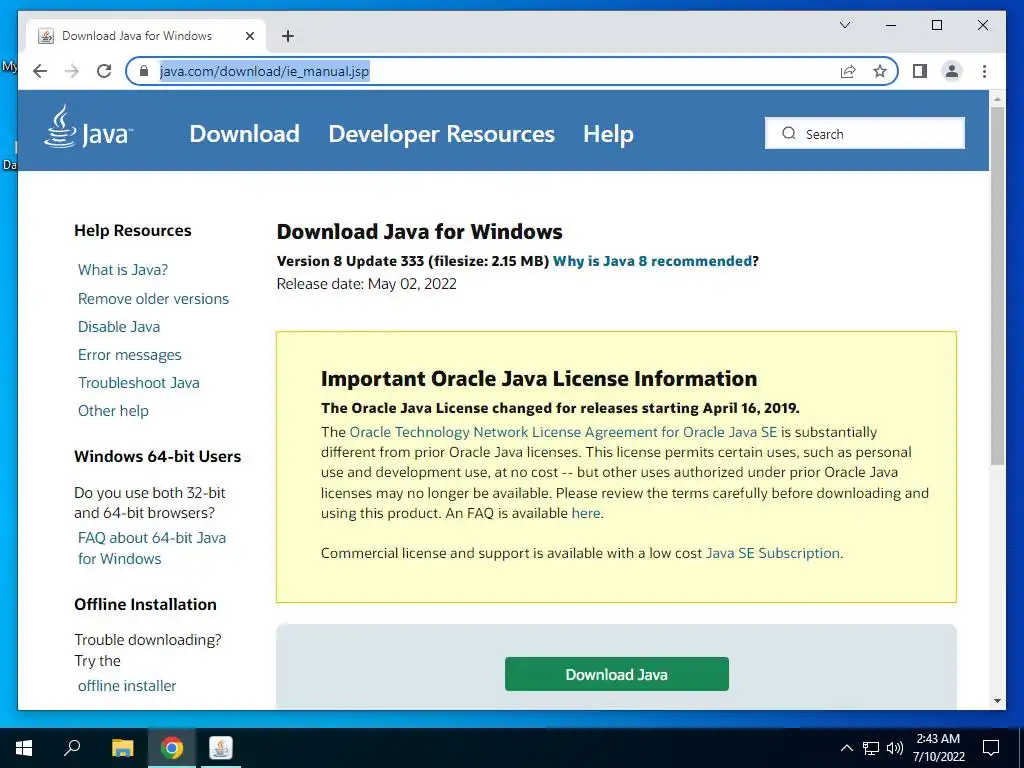The image size is (1024, 768).
Task: Reload the Java download page
Action: point(104,71)
